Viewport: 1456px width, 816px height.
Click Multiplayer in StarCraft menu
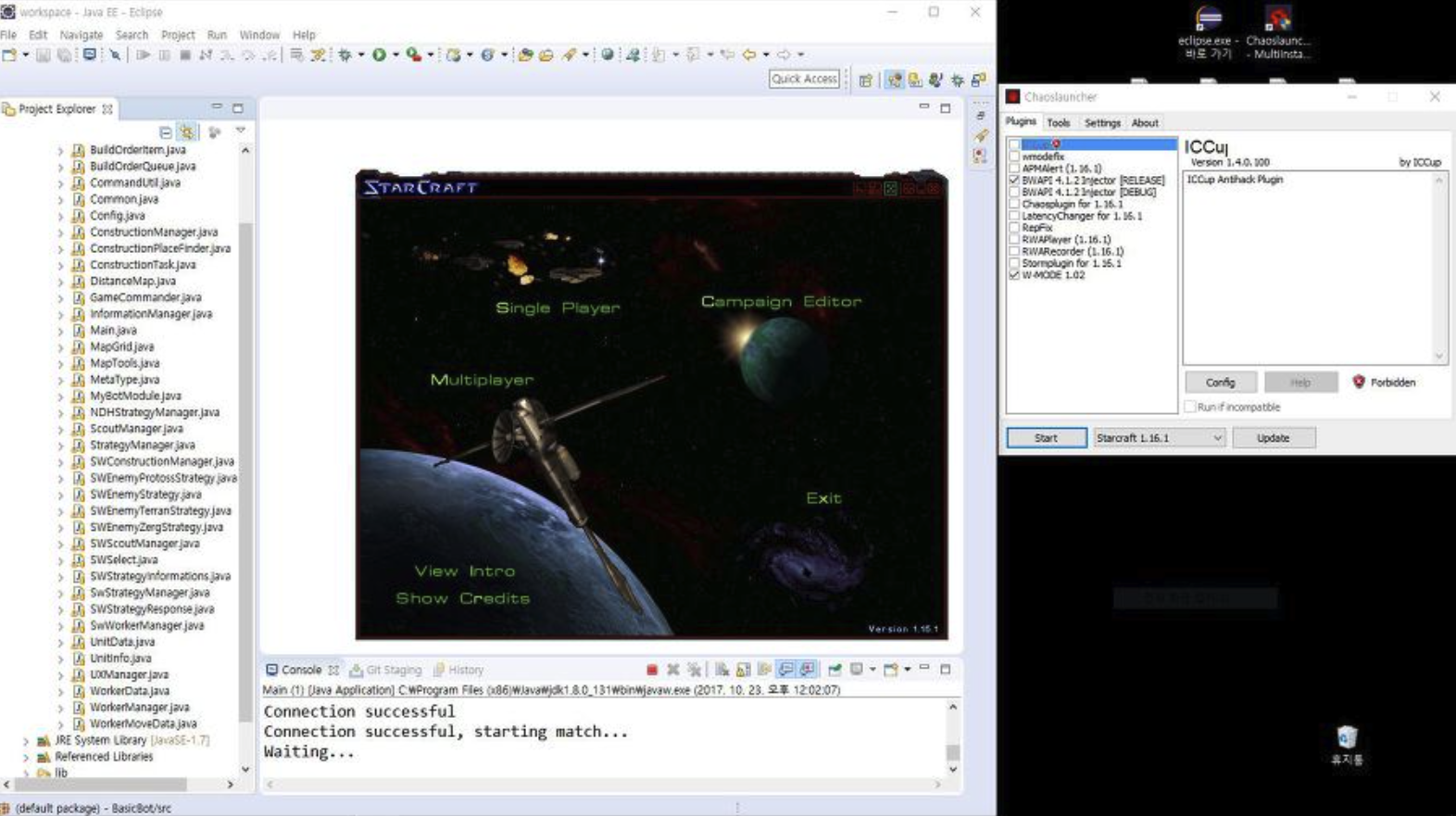coord(482,380)
